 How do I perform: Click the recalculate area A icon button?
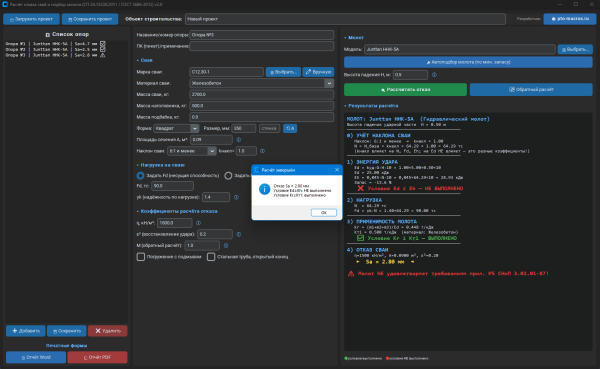(x=290, y=128)
